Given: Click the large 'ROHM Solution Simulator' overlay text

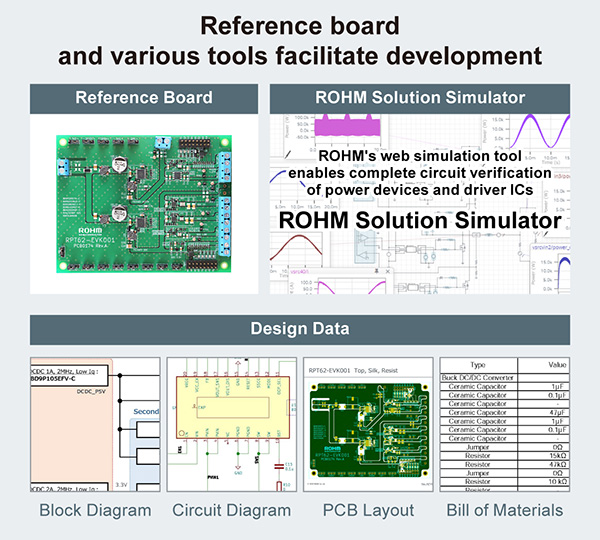Looking at the screenshot, I should [420, 220].
